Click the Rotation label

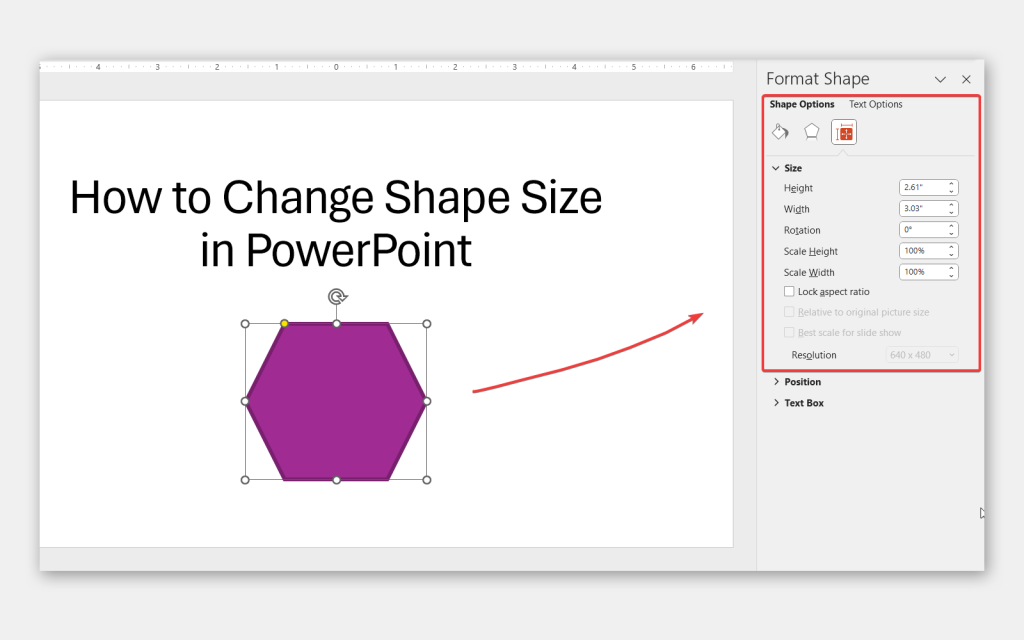(802, 230)
